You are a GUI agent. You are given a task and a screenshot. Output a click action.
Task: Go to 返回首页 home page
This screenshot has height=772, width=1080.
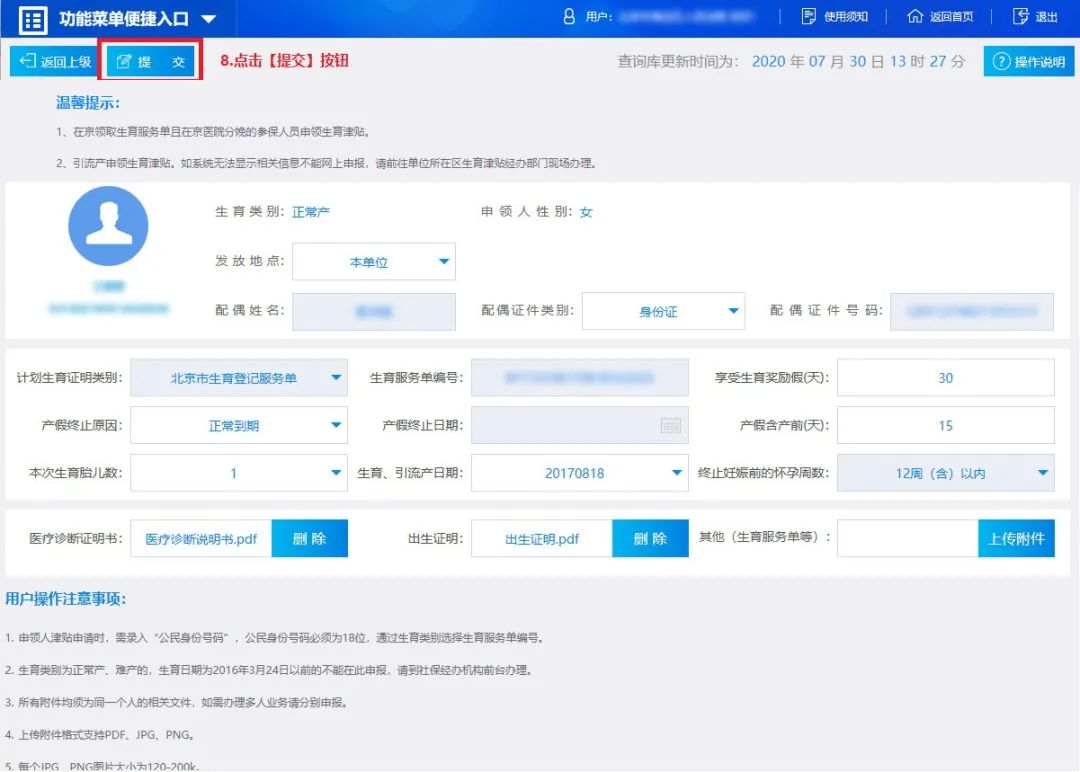939,17
